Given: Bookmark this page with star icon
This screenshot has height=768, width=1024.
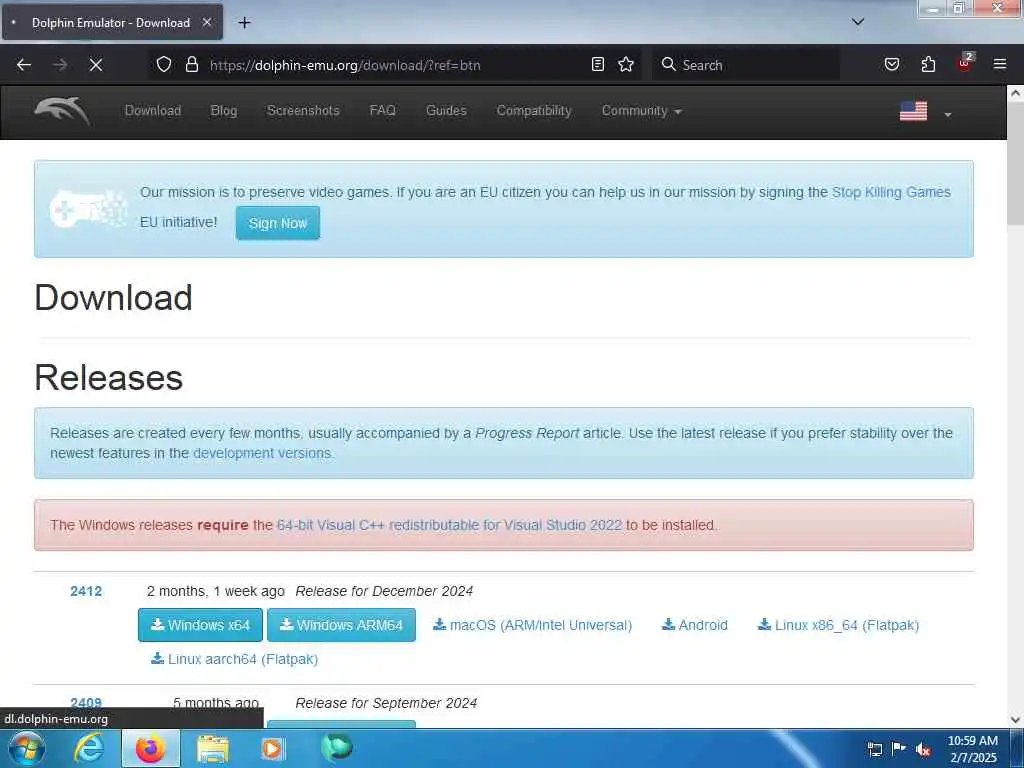Looking at the screenshot, I should pyautogui.click(x=626, y=64).
